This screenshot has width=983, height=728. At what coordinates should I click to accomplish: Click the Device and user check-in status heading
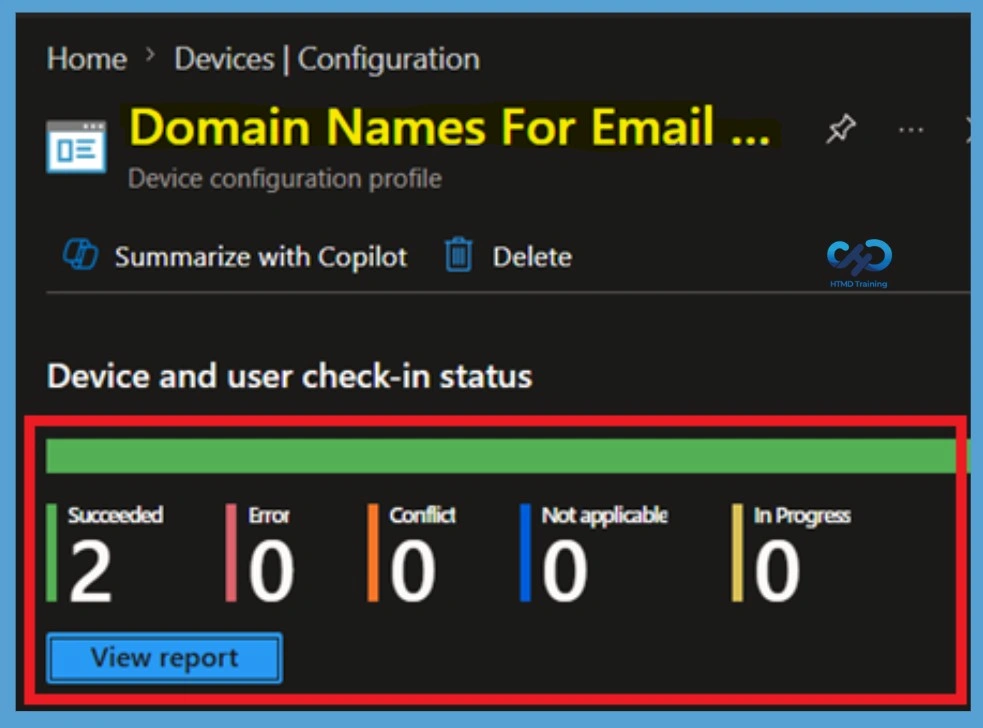pyautogui.click(x=290, y=377)
